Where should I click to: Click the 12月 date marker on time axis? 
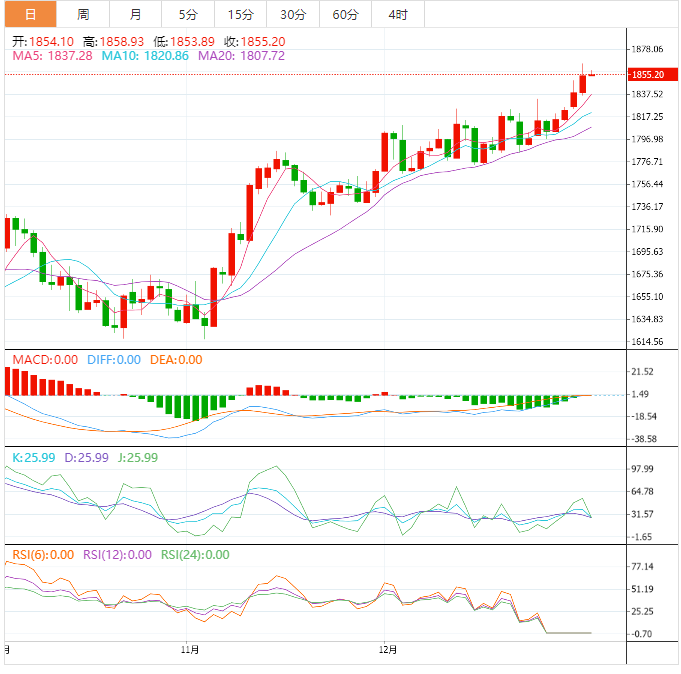click(x=388, y=650)
